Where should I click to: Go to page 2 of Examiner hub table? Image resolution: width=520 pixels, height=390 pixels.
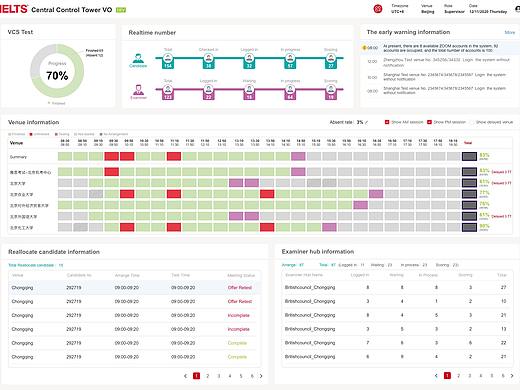tap(458, 376)
